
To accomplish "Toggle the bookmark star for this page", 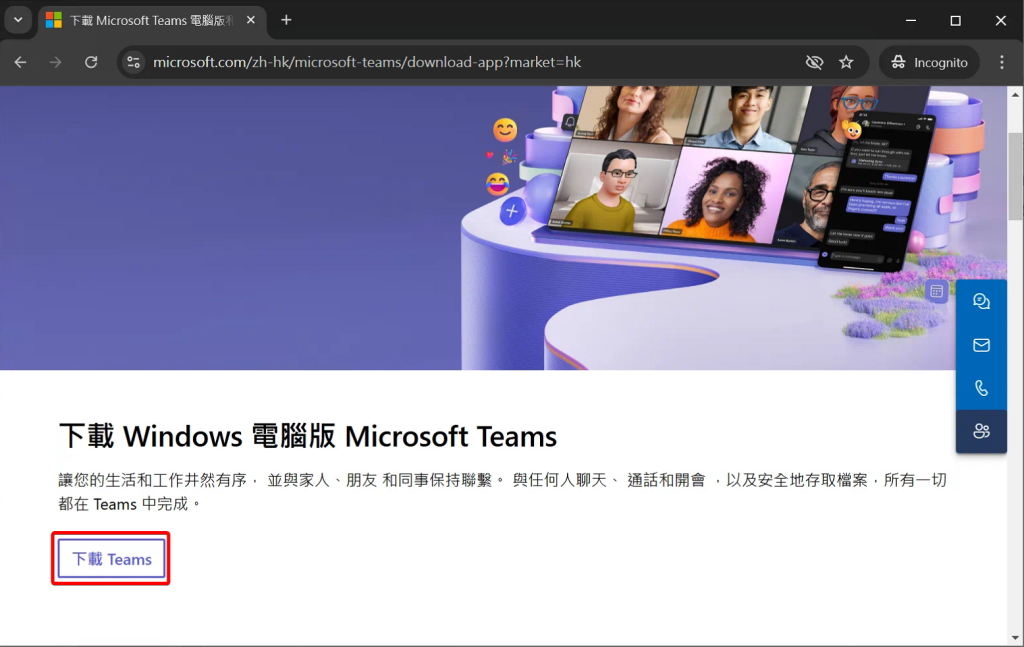I will pos(846,62).
